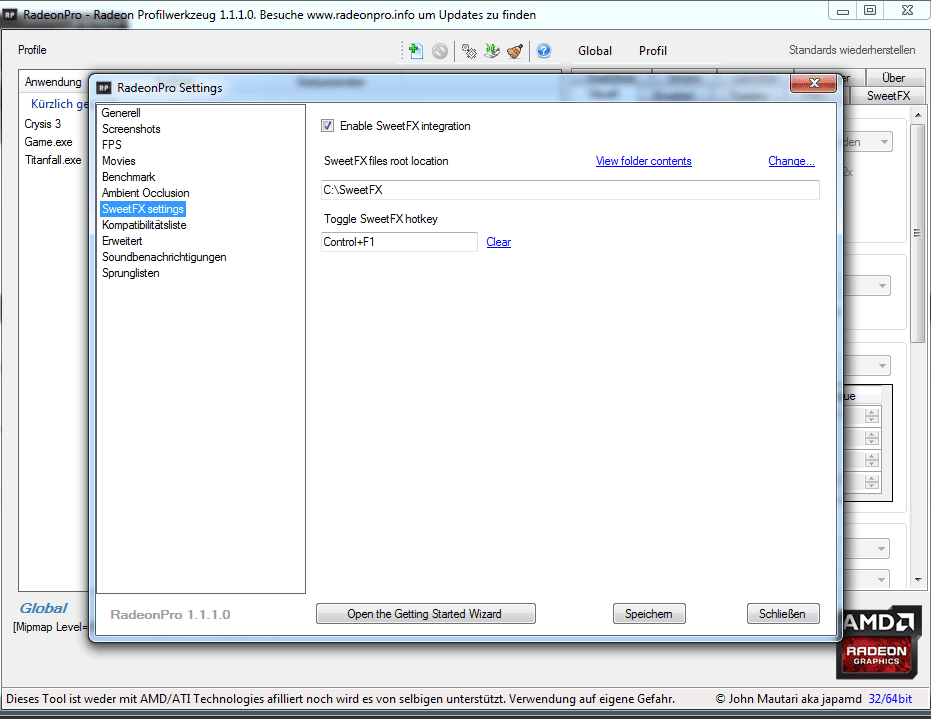Select Titanfall.exe in the profile list
The image size is (931, 719).
tap(53, 160)
